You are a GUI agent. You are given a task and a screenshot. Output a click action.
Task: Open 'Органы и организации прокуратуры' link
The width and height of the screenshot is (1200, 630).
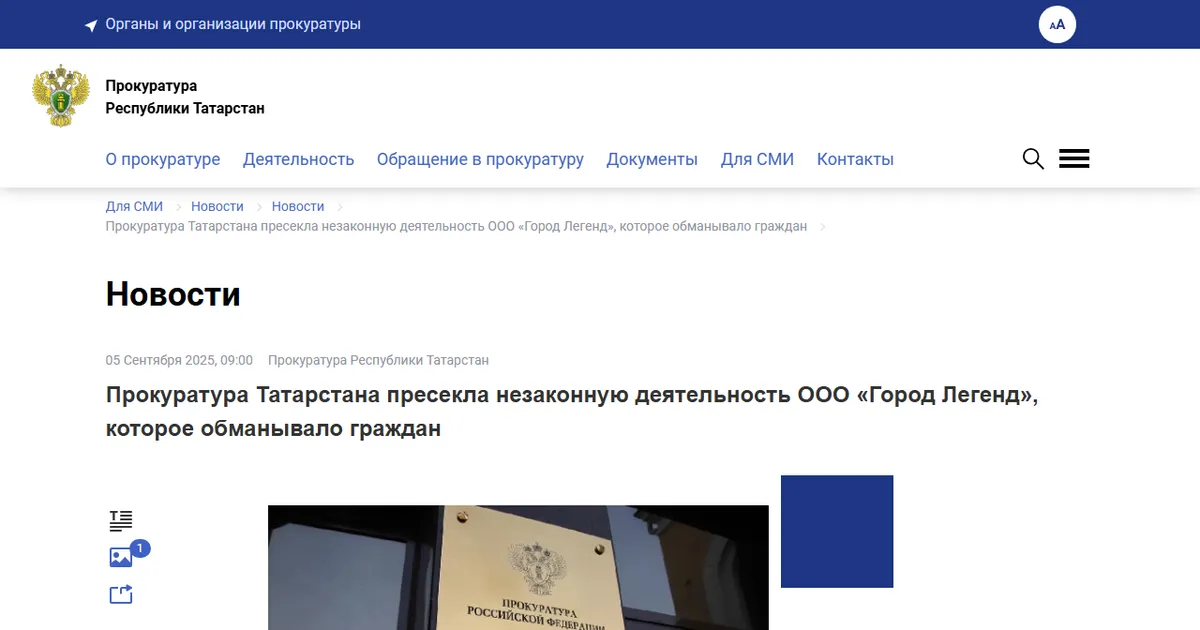(233, 24)
